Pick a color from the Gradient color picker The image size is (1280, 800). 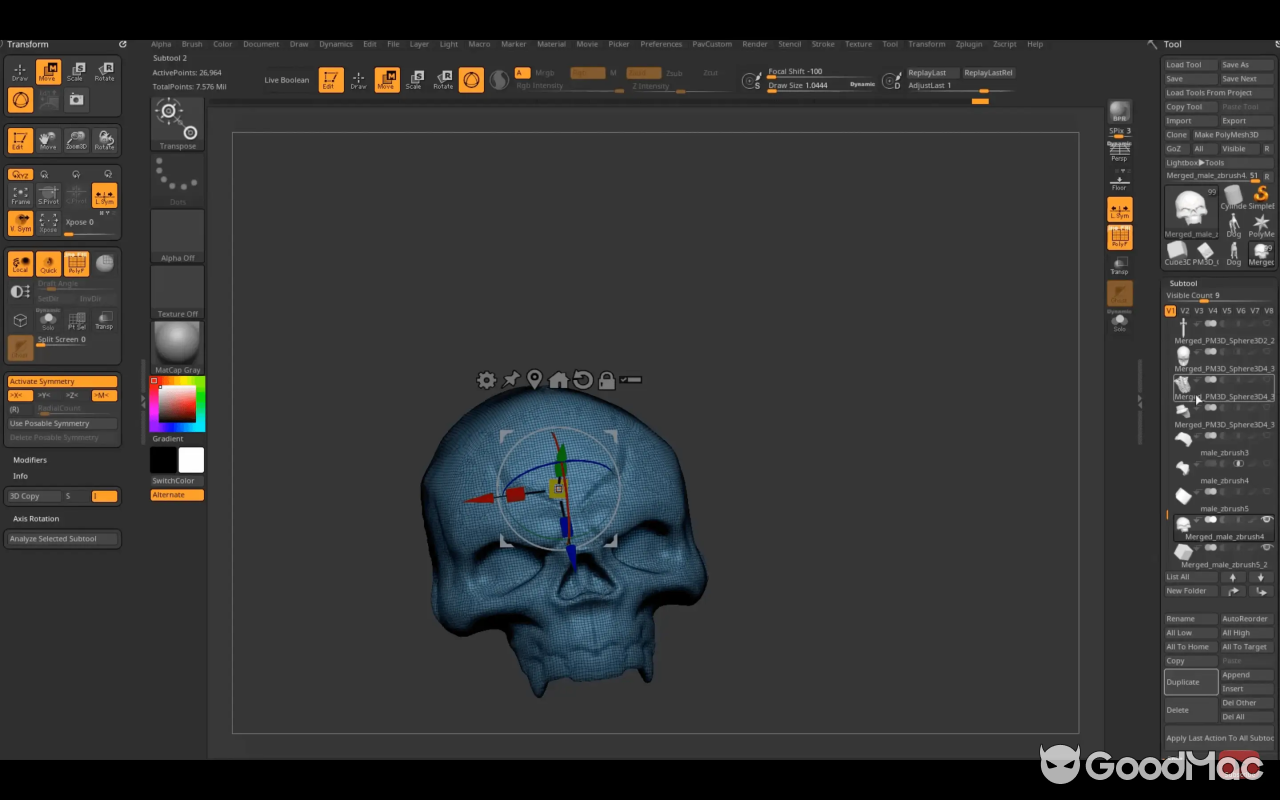[176, 405]
